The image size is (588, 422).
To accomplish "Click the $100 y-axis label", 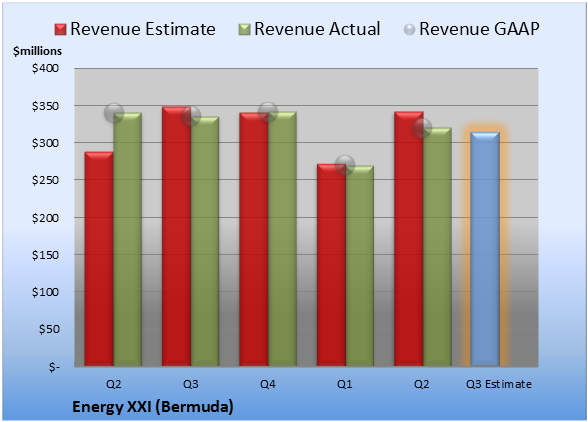I will pos(45,292).
